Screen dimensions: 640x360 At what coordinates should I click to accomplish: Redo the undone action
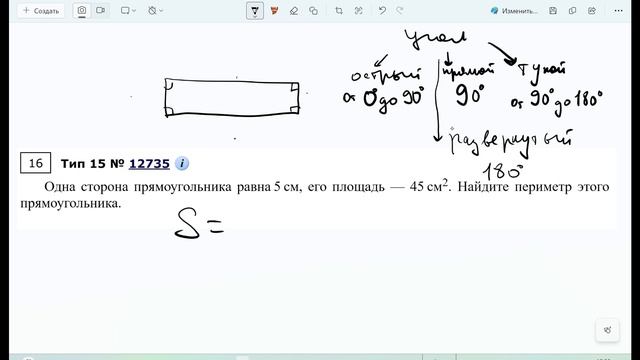tap(400, 11)
